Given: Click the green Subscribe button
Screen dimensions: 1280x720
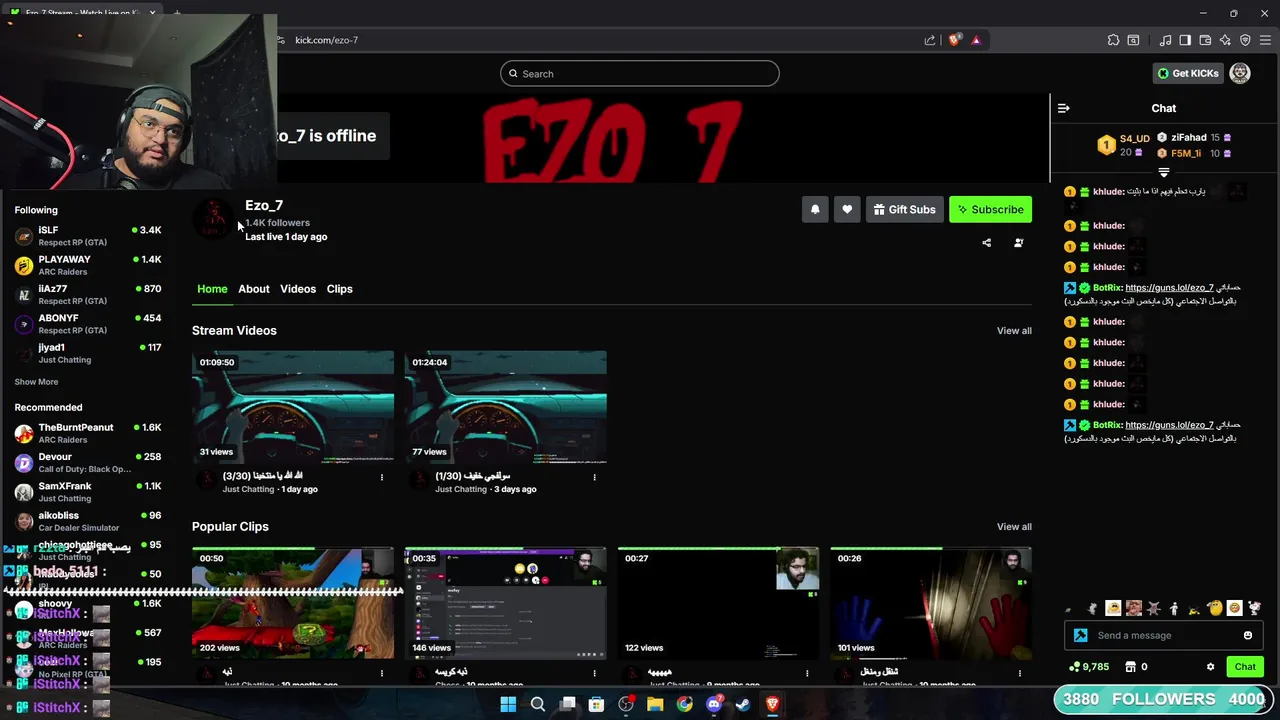Looking at the screenshot, I should (x=990, y=209).
